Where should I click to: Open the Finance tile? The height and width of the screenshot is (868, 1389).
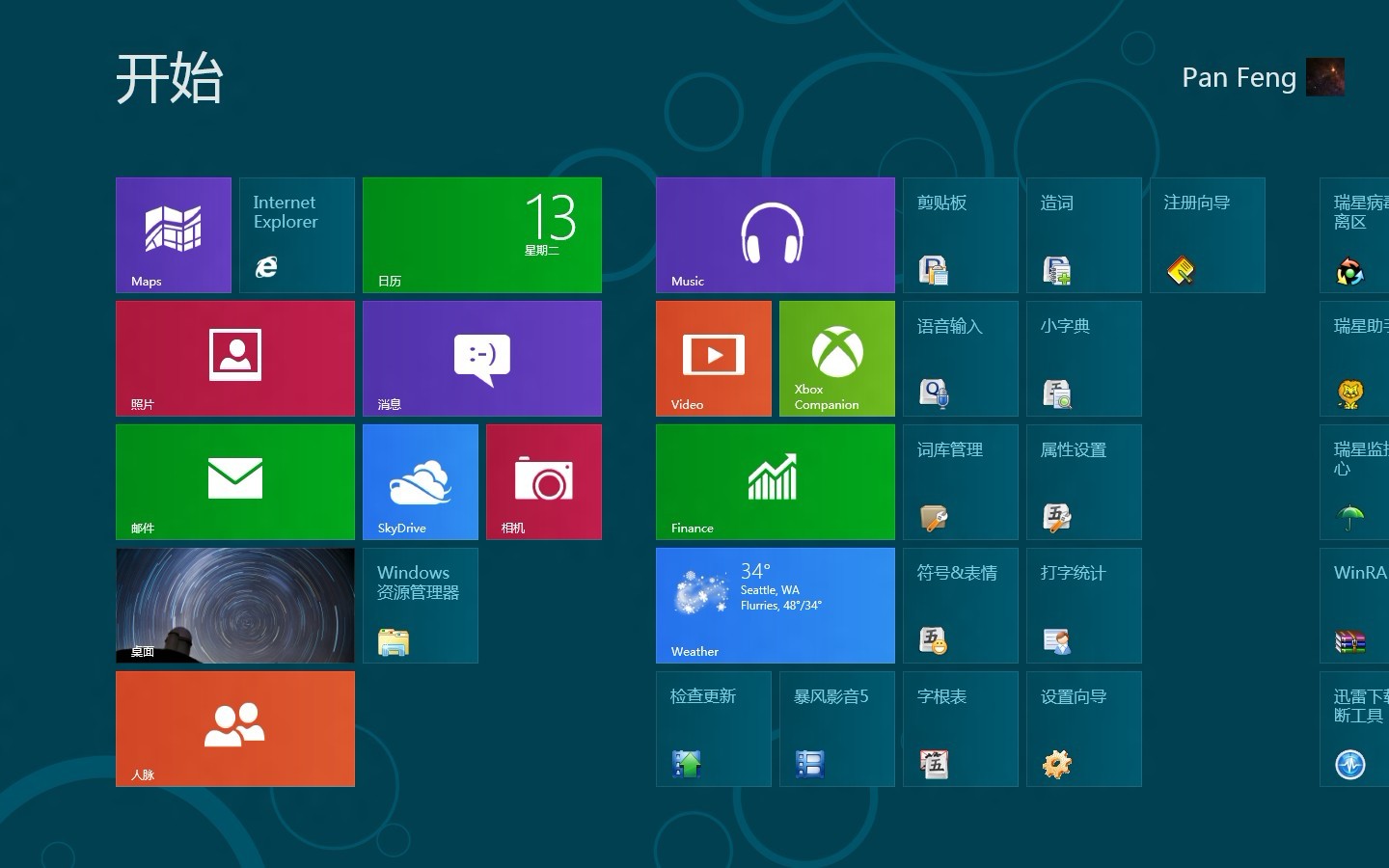click(x=776, y=482)
